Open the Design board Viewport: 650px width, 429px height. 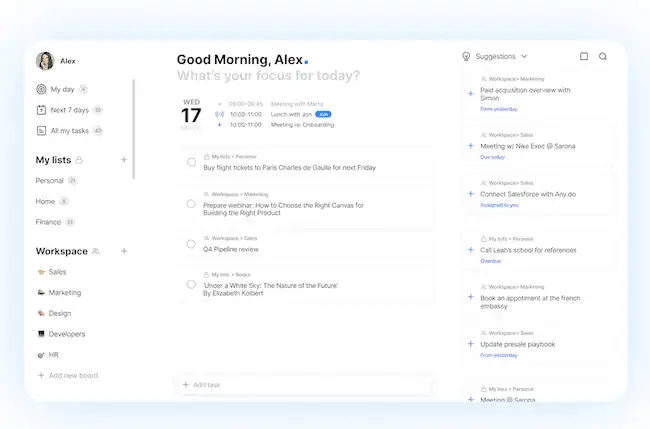click(54, 313)
